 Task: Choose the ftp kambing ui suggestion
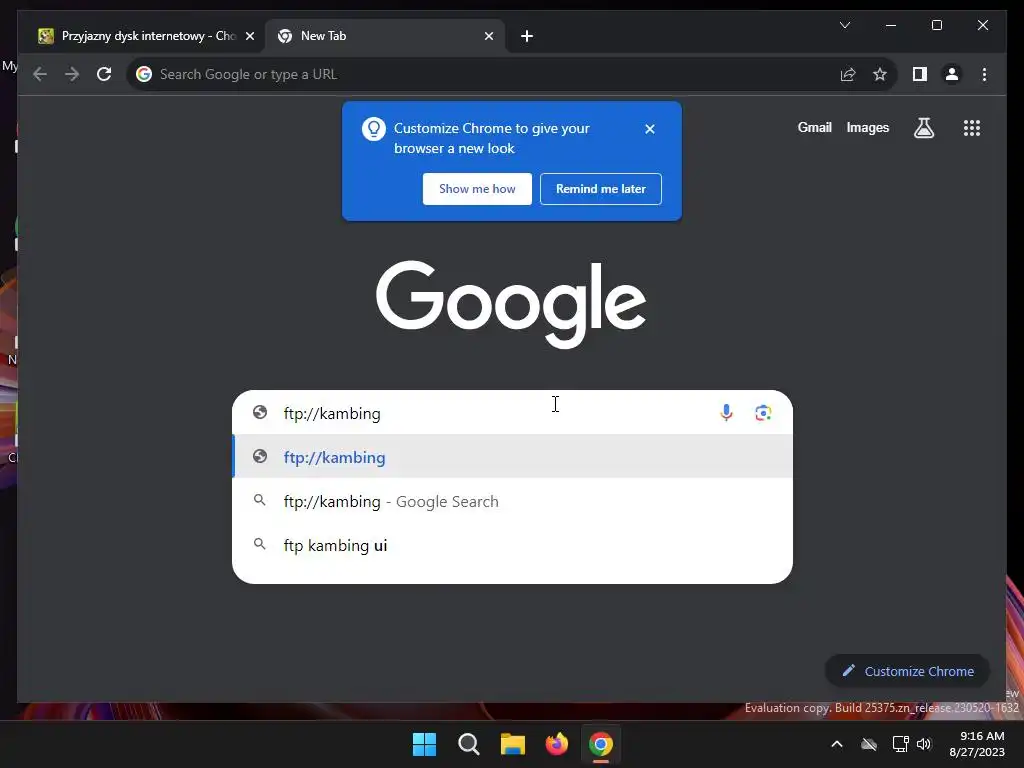(x=513, y=545)
